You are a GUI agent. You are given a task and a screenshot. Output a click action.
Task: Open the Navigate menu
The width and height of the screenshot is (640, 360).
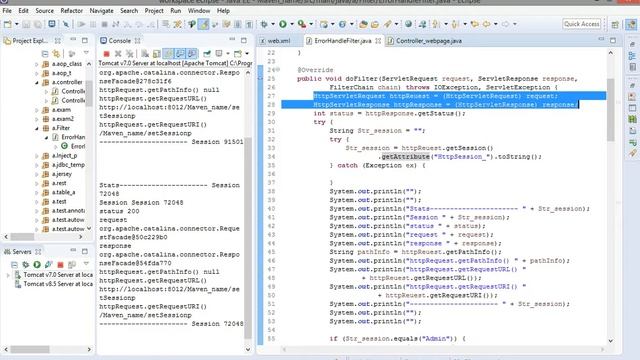pos(101,11)
